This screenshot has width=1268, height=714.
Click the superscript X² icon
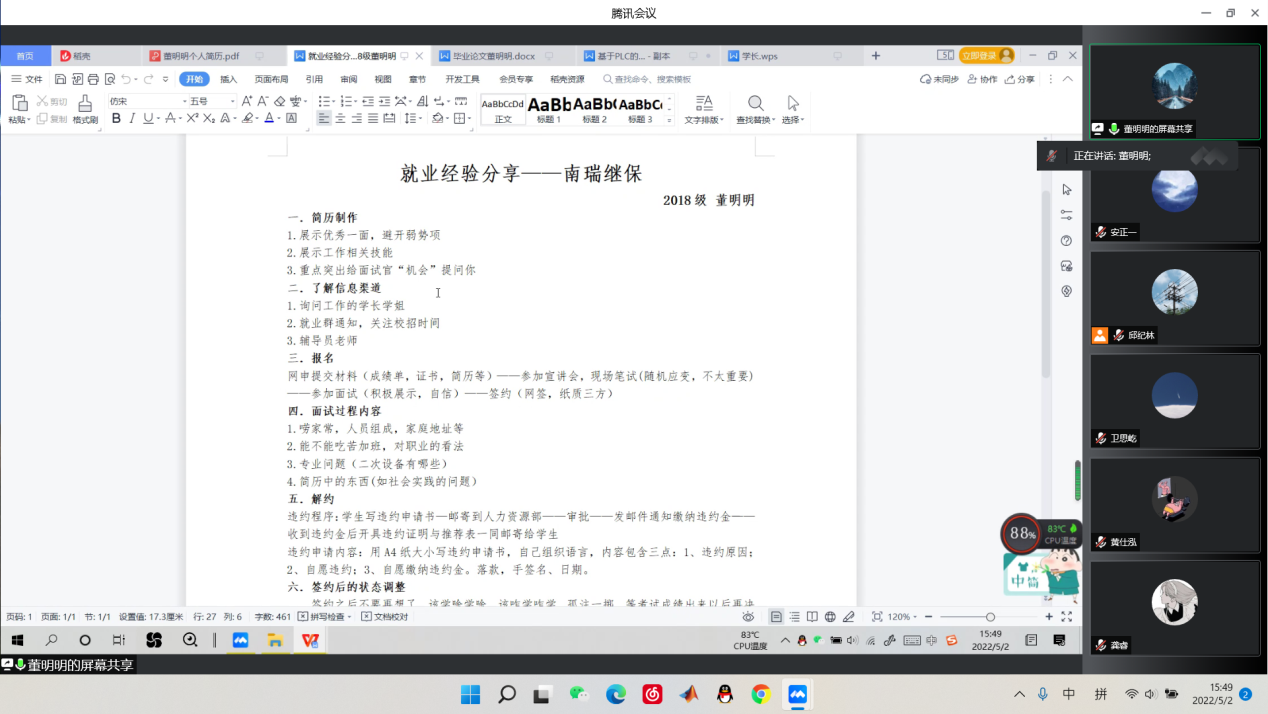coord(193,118)
